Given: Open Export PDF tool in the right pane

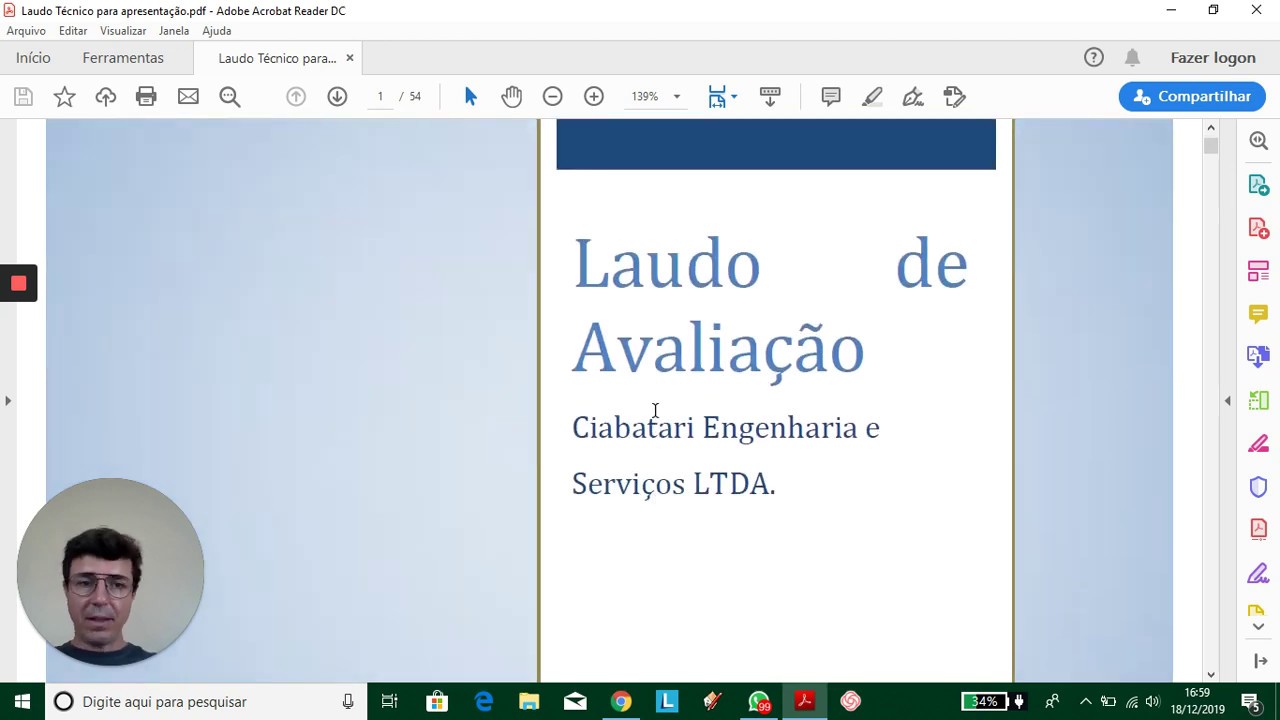Looking at the screenshot, I should [x=1259, y=185].
